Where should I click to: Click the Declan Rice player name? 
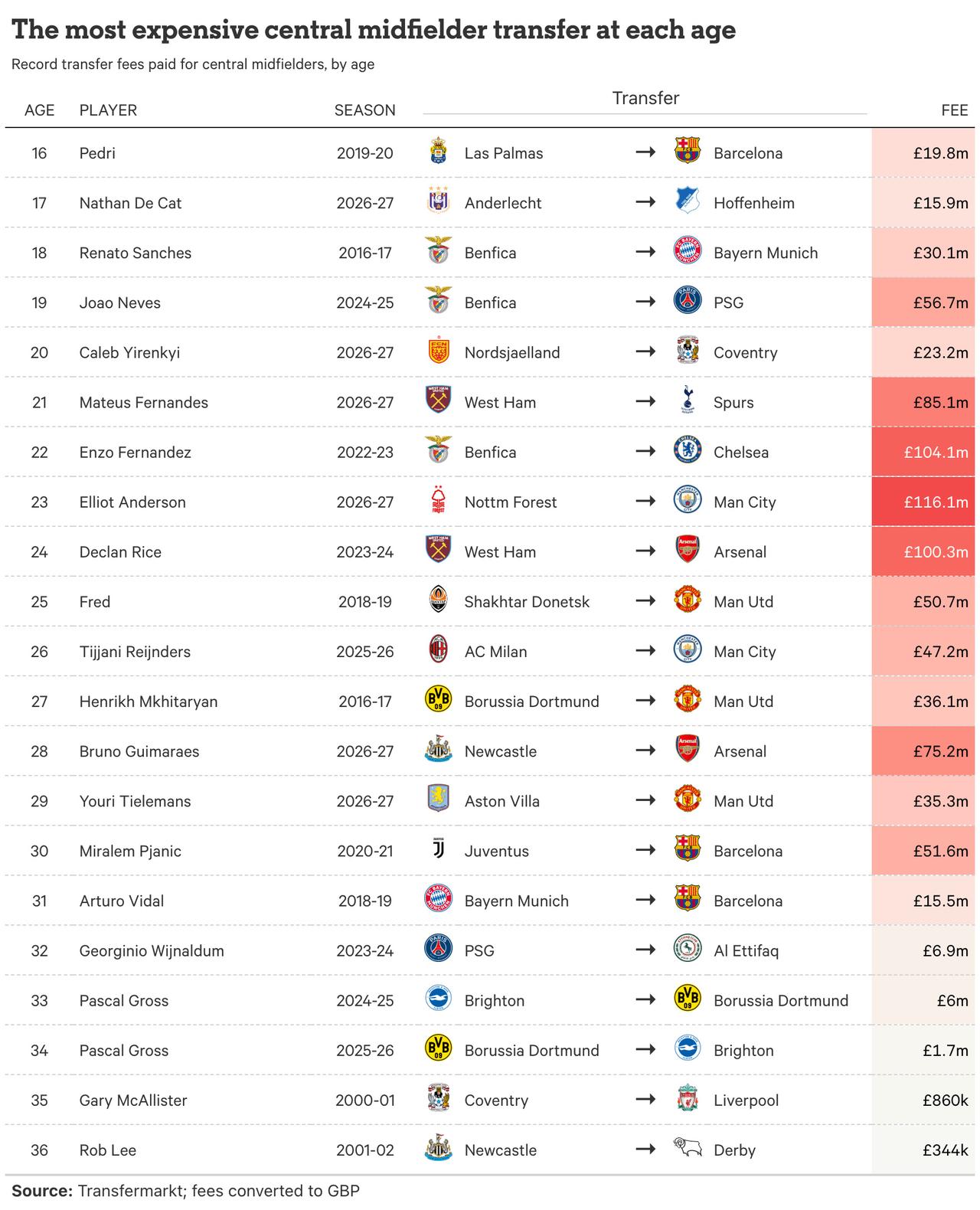click(x=120, y=552)
